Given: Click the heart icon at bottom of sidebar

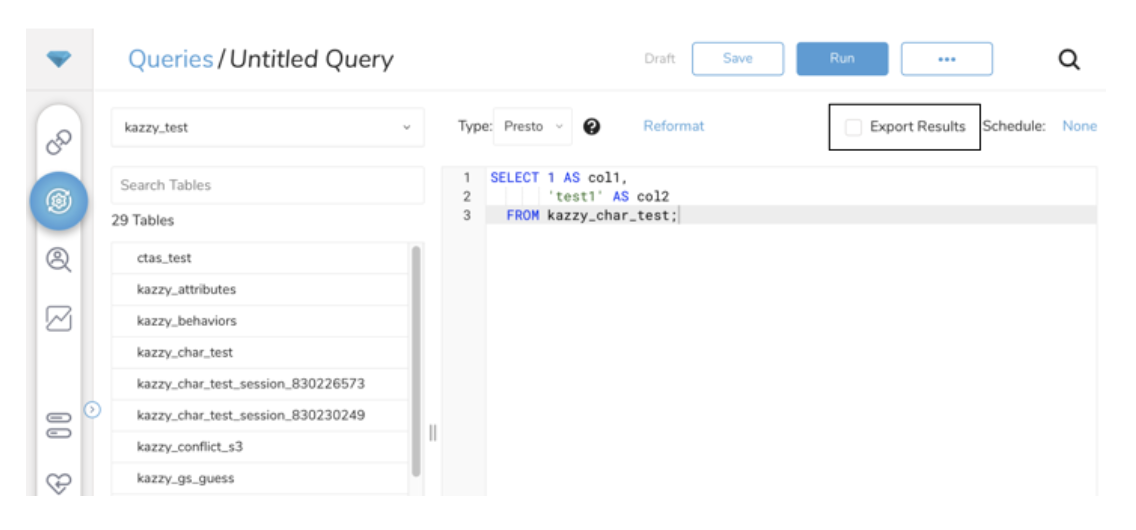Looking at the screenshot, I should point(59,482).
